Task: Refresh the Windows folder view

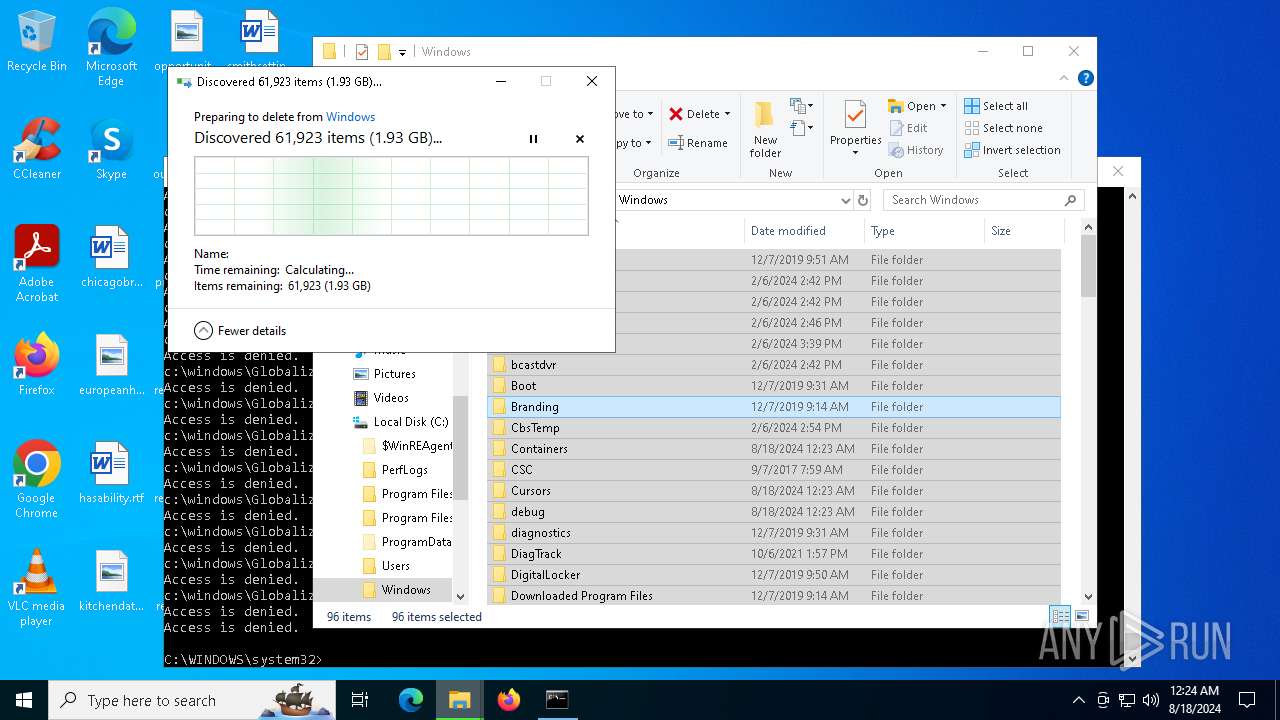Action: coord(862,200)
